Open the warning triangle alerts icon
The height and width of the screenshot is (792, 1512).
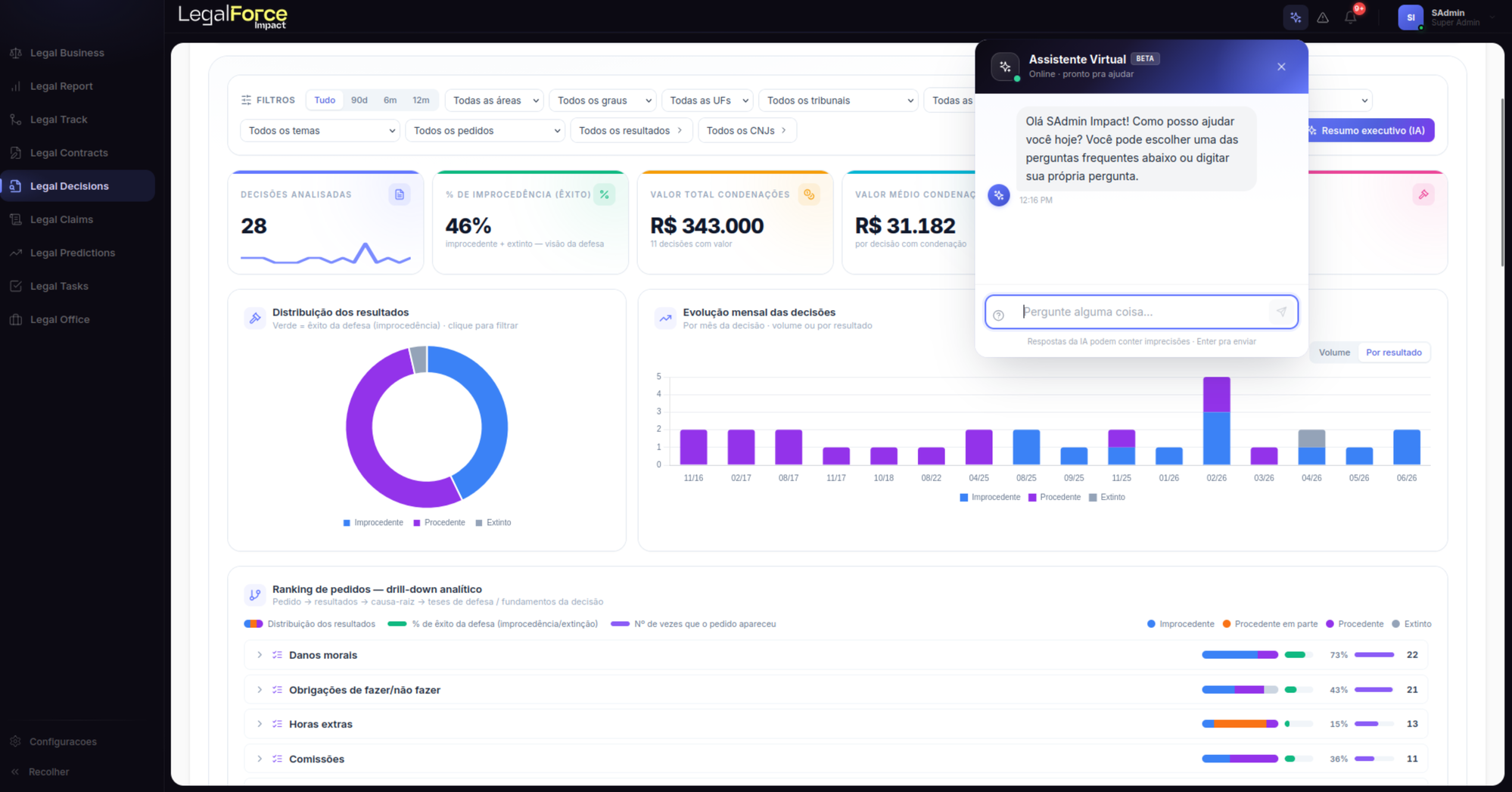pyautogui.click(x=1323, y=17)
